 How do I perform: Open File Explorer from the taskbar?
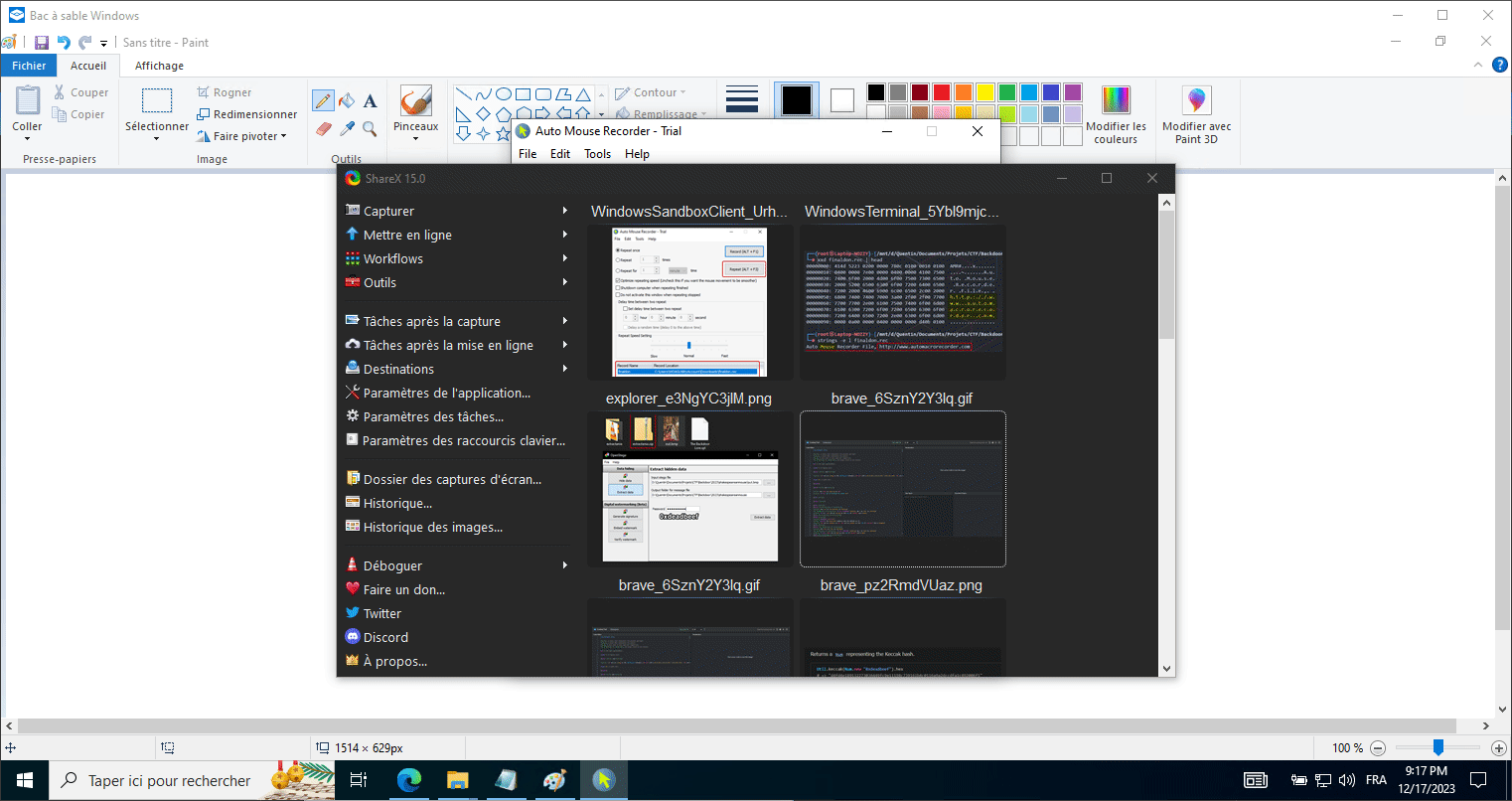457,780
